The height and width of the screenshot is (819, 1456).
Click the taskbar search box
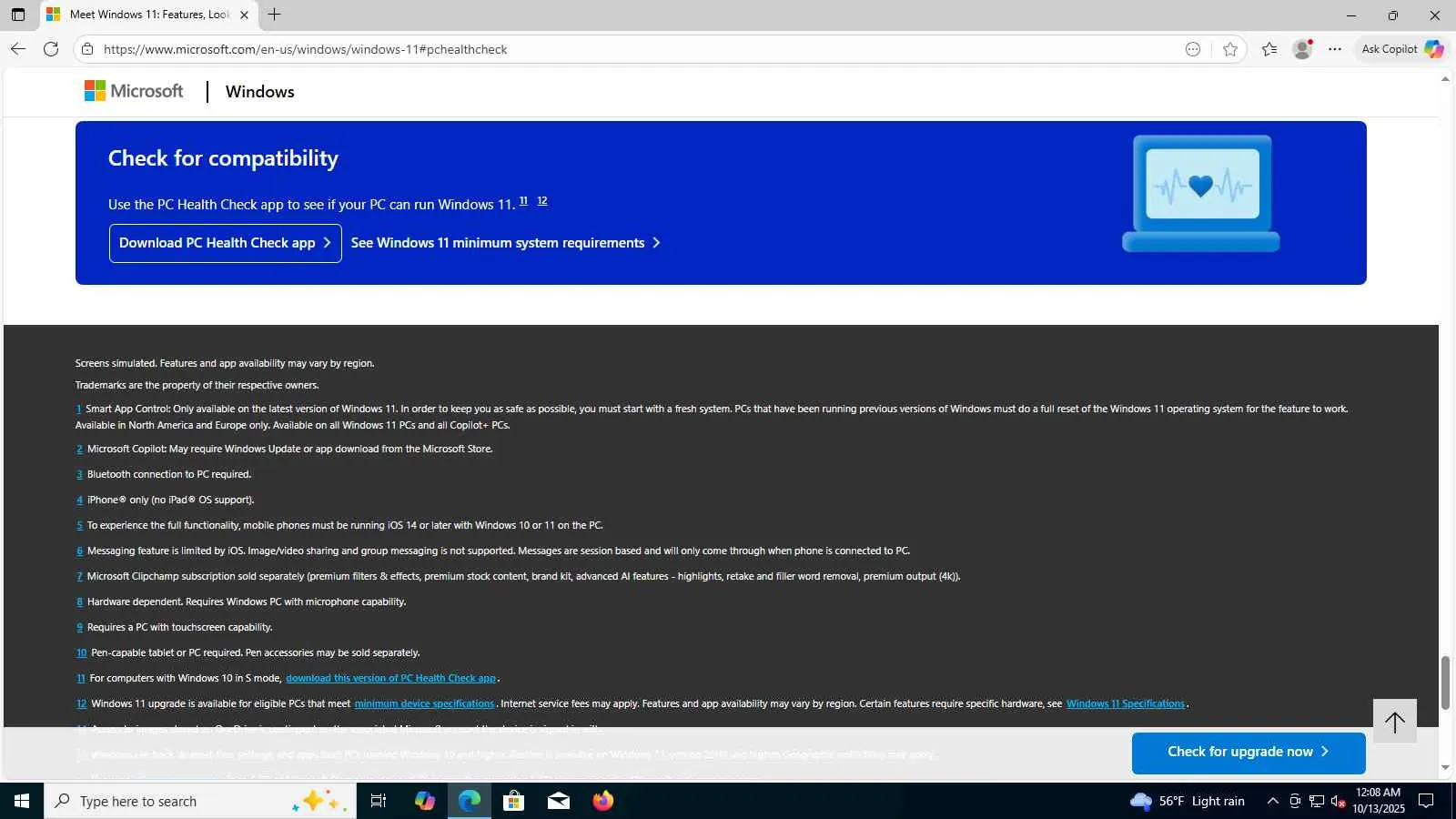[200, 801]
